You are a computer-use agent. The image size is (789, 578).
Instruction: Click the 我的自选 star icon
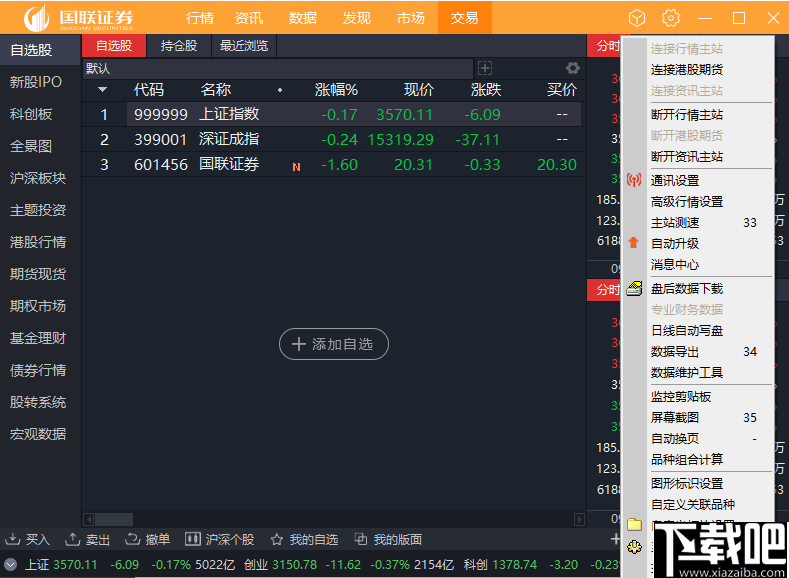(277, 540)
